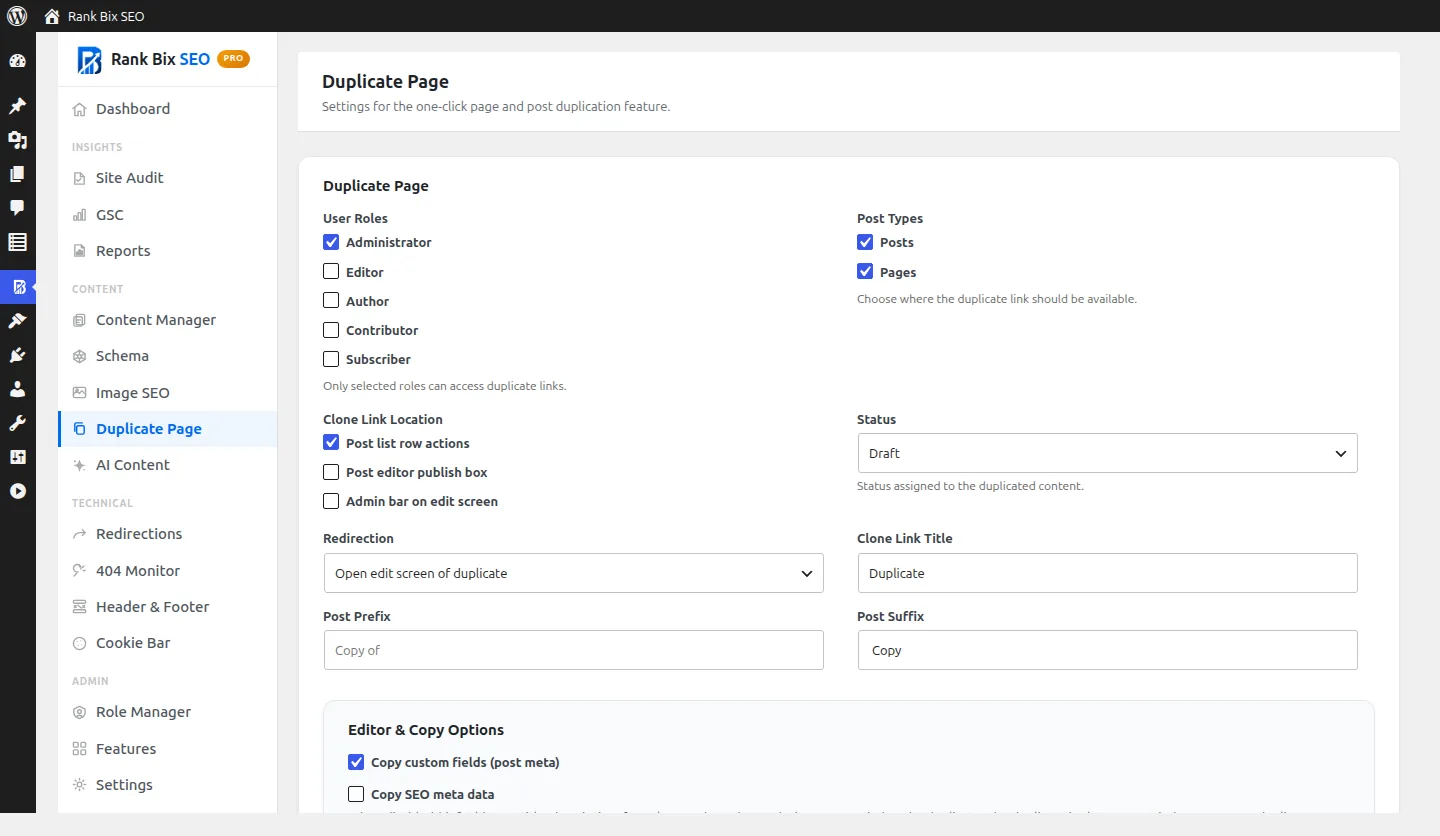Open Features page
This screenshot has height=836, width=1440.
point(167,749)
